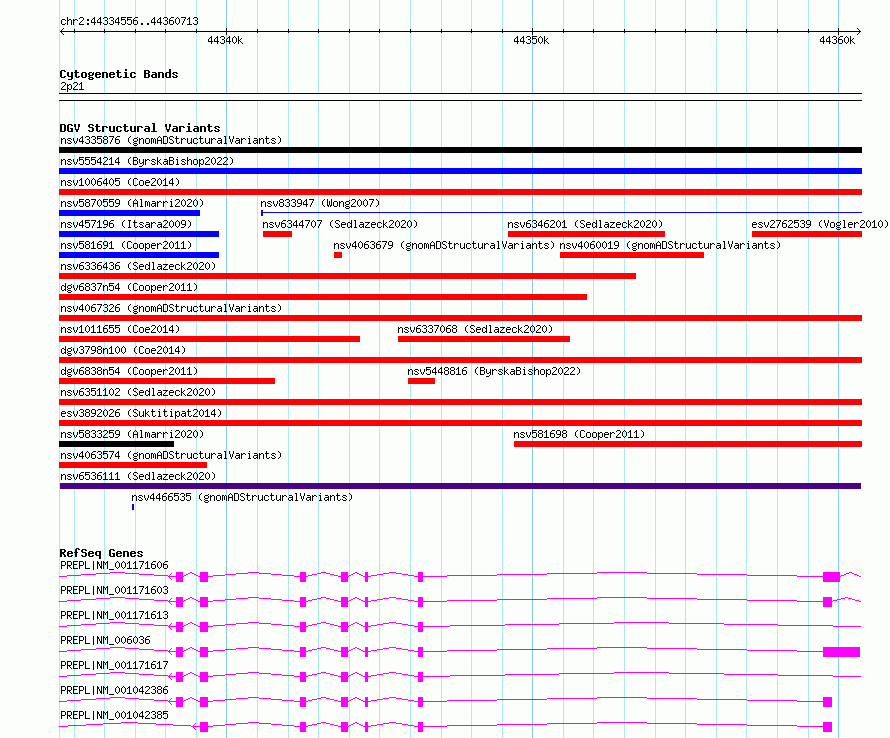Select esv3892026 (Suktitipat2014) label
This screenshot has height=738, width=890.
141,413
